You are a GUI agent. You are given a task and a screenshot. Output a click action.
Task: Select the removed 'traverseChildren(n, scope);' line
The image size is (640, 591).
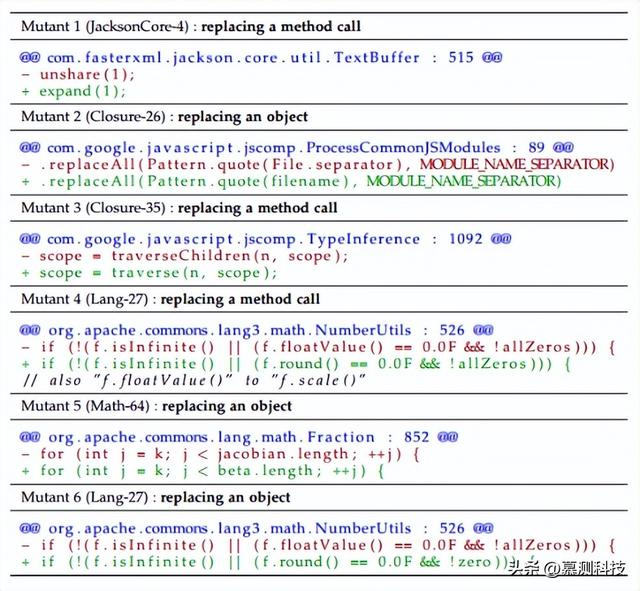(184, 256)
